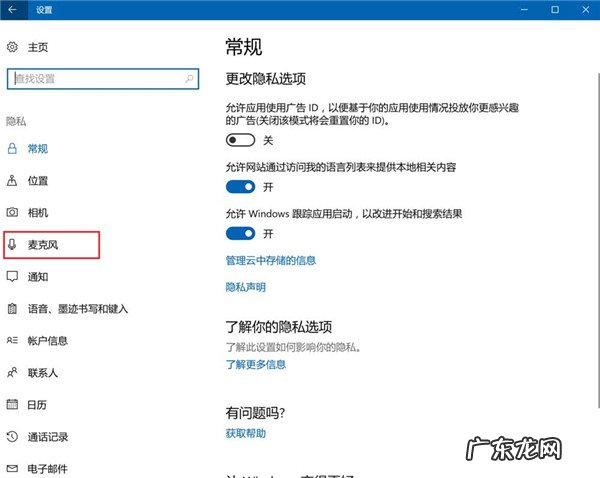This screenshot has width=600, height=478.
Task: Click the back arrow in title bar
Action: coord(12,10)
